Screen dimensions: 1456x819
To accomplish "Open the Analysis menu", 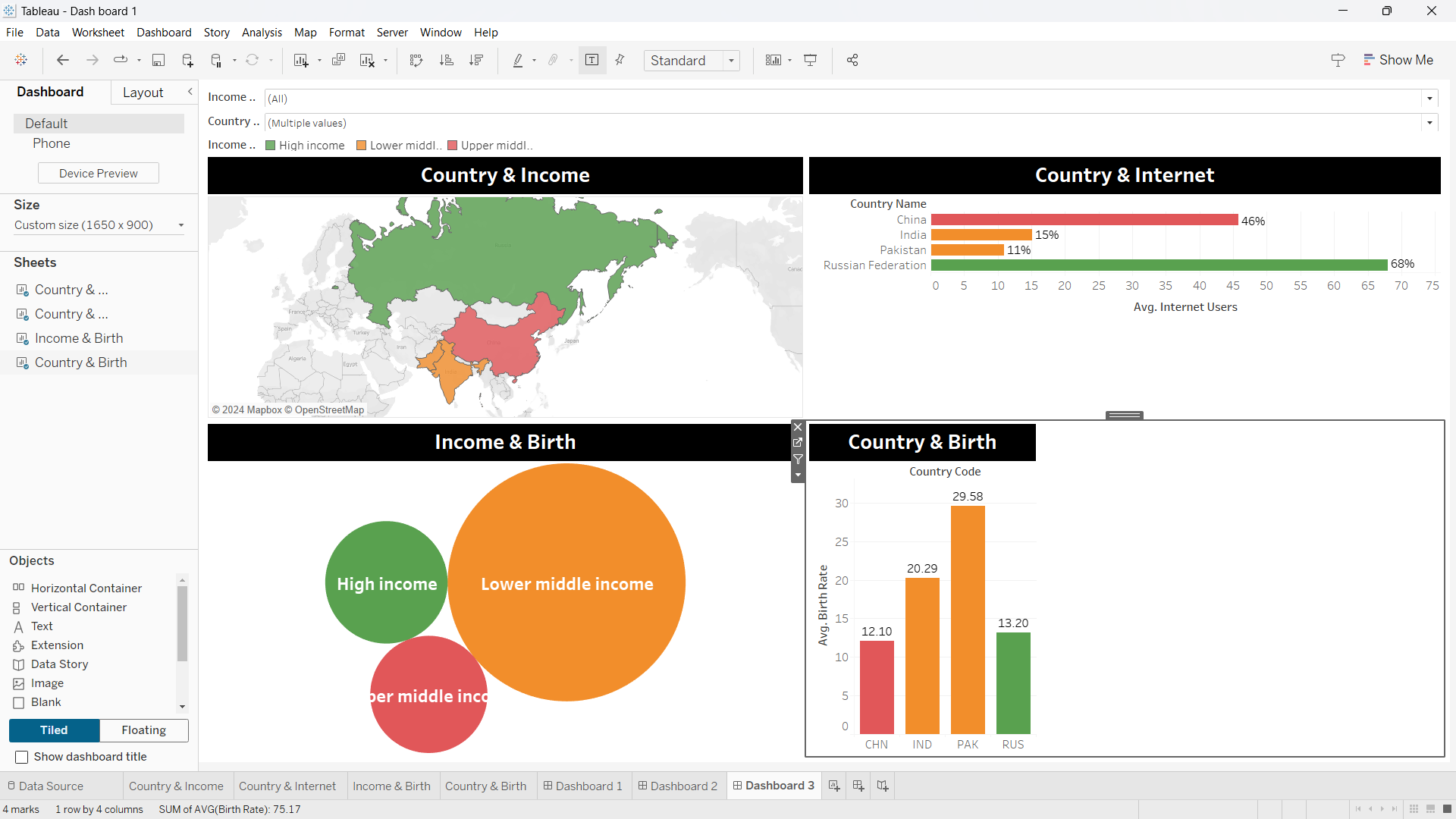I will click(x=262, y=33).
